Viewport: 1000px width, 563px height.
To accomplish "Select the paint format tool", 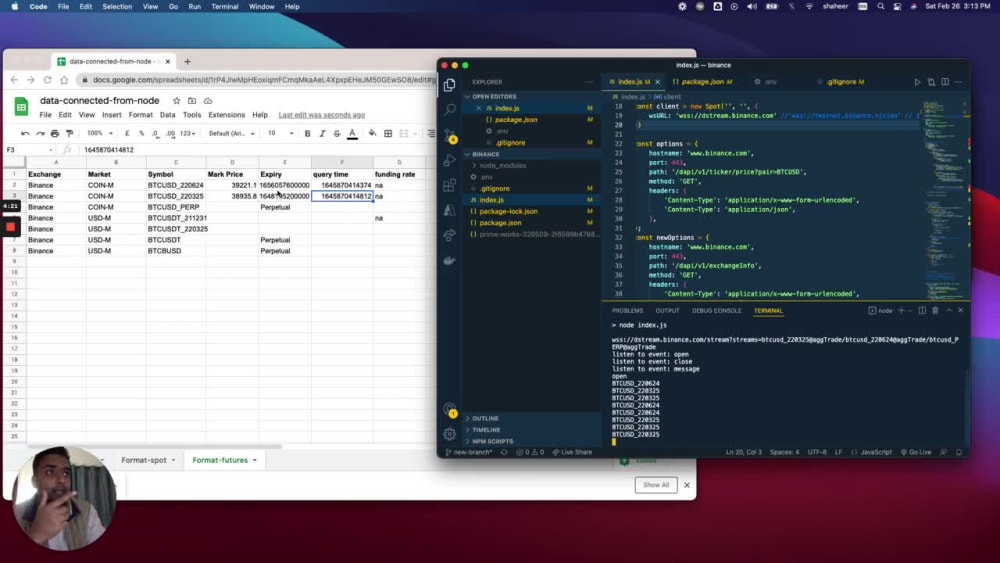I will 70,133.
